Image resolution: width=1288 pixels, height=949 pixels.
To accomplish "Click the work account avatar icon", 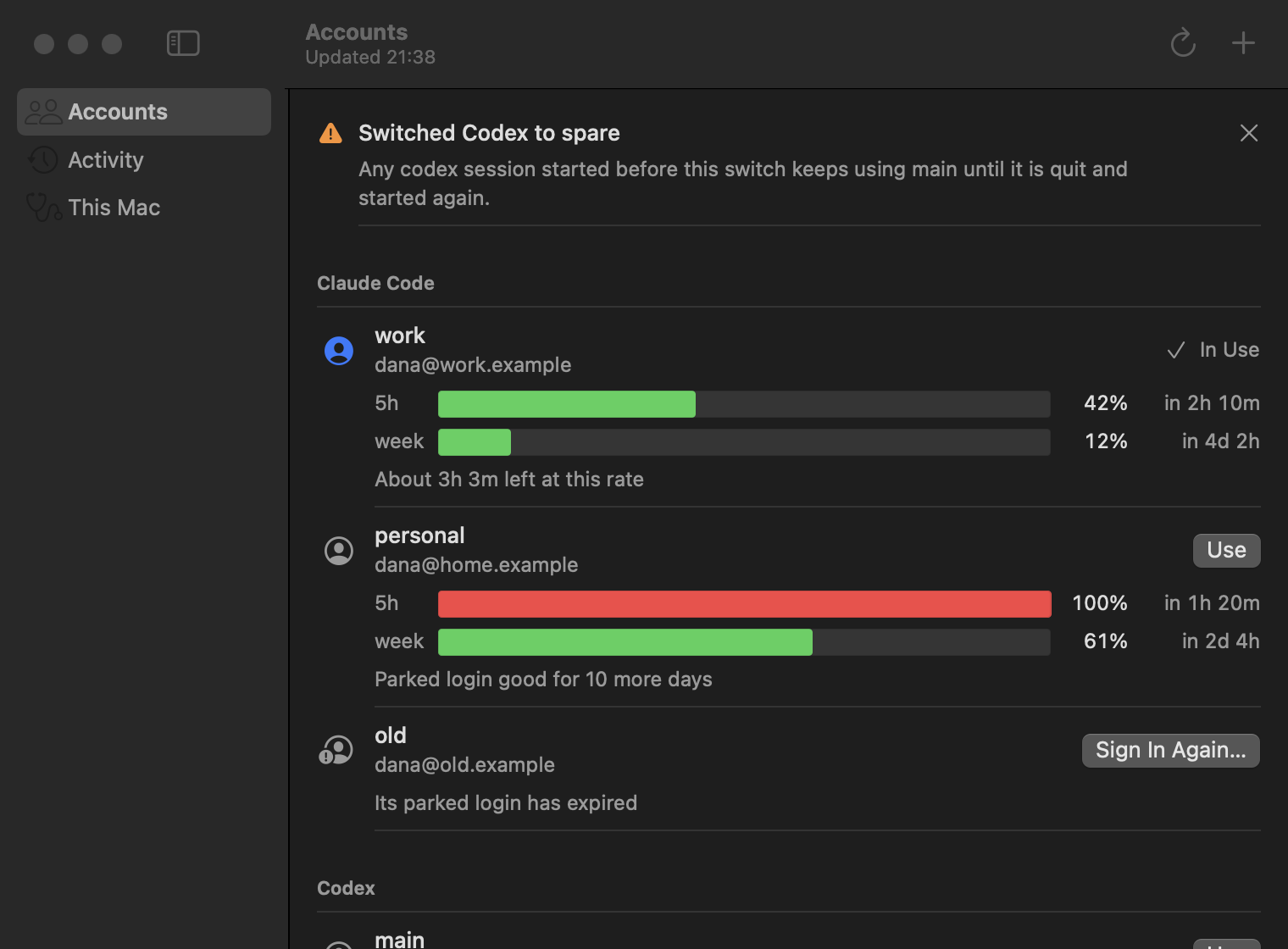I will pos(339,351).
